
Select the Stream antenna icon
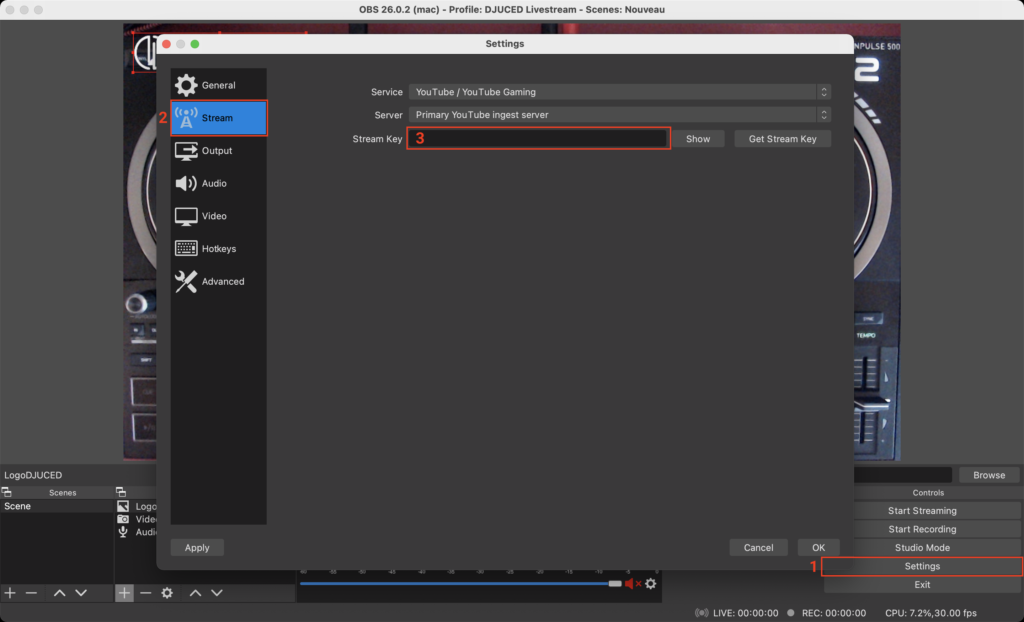coord(186,118)
